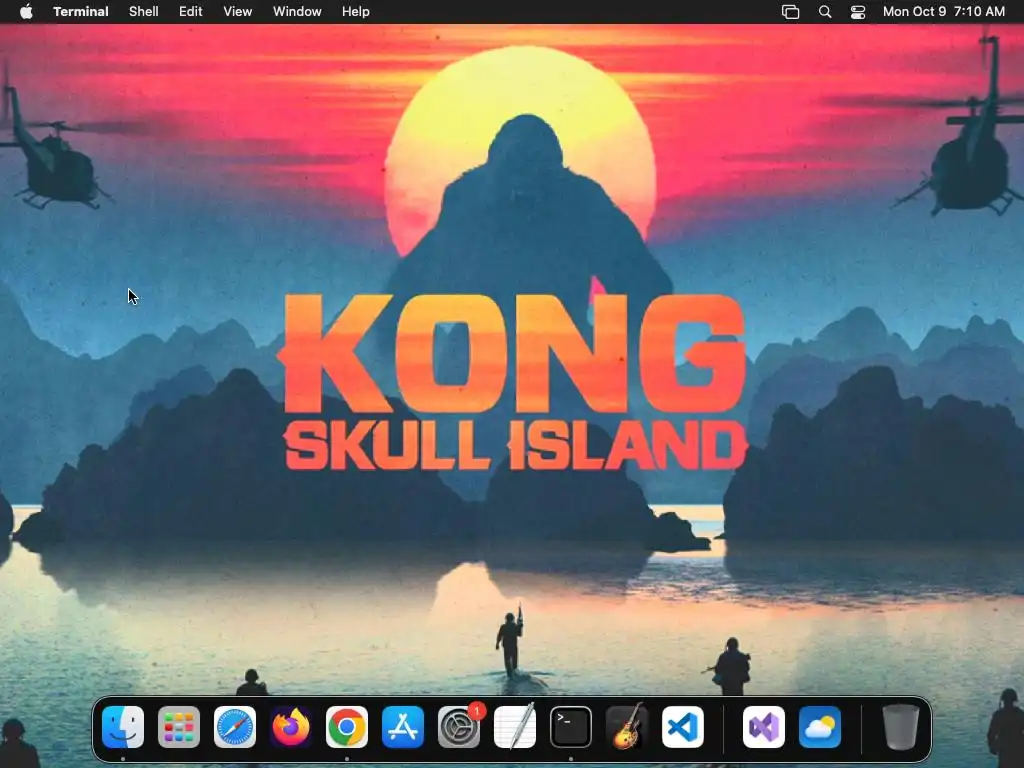This screenshot has height=768, width=1024.
Task: Open the App Store icon
Action: [403, 727]
